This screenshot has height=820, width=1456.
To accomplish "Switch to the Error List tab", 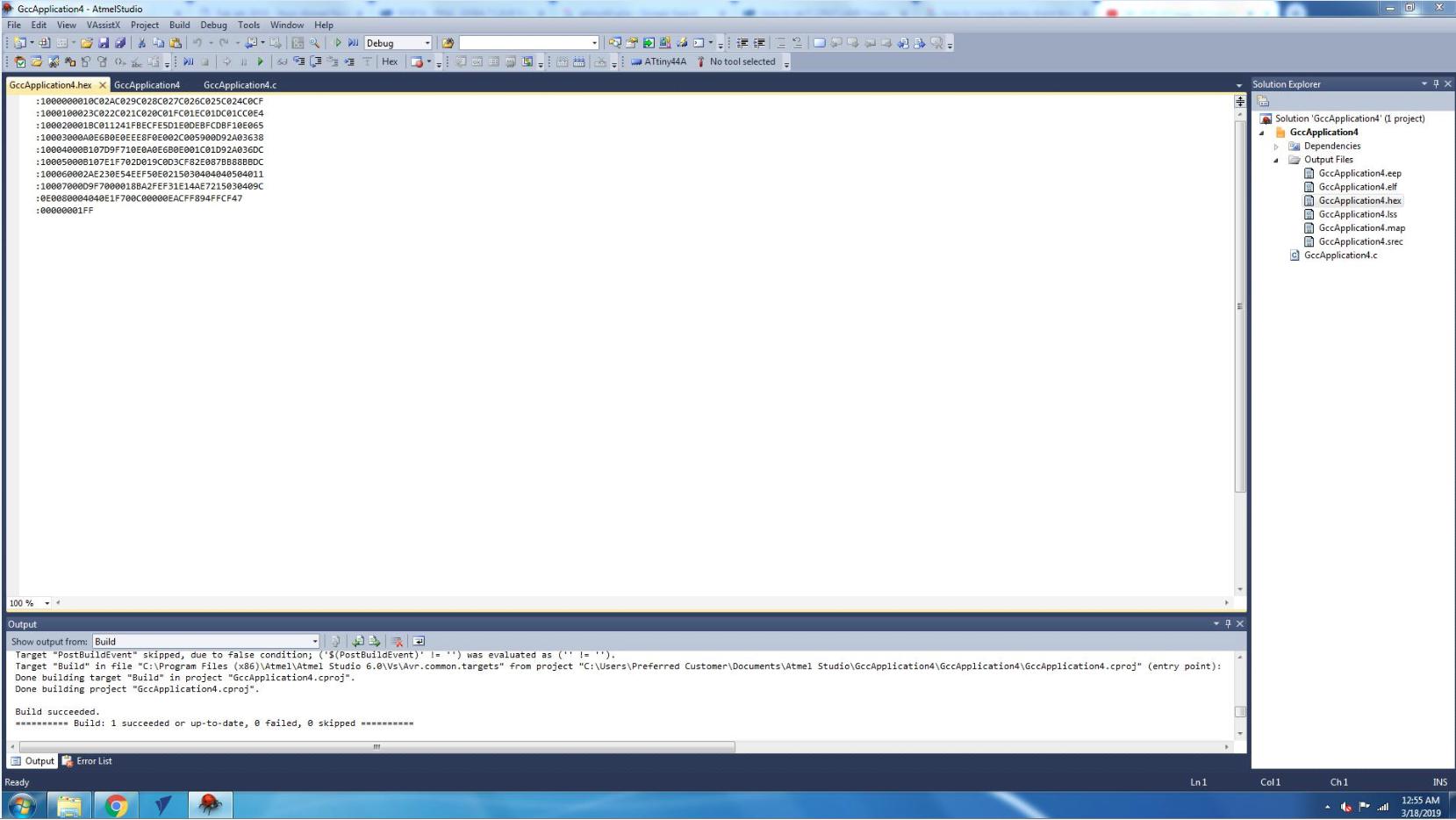I will (87, 761).
